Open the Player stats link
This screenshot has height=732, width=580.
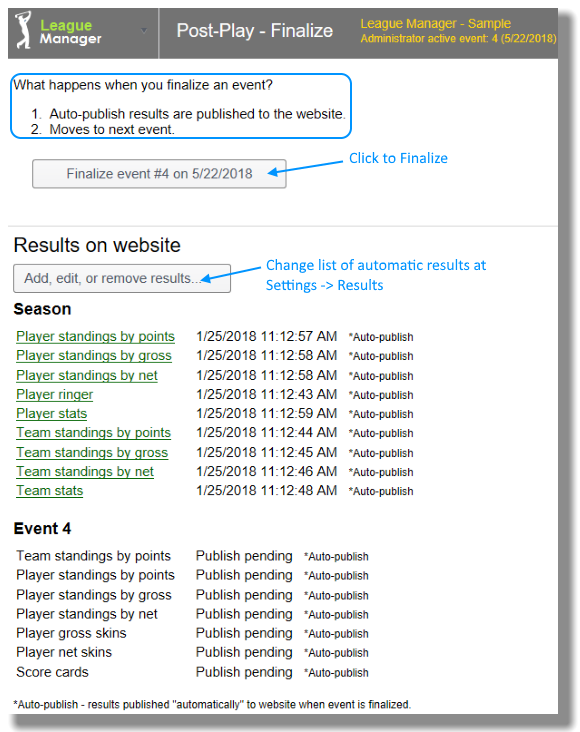[51, 414]
